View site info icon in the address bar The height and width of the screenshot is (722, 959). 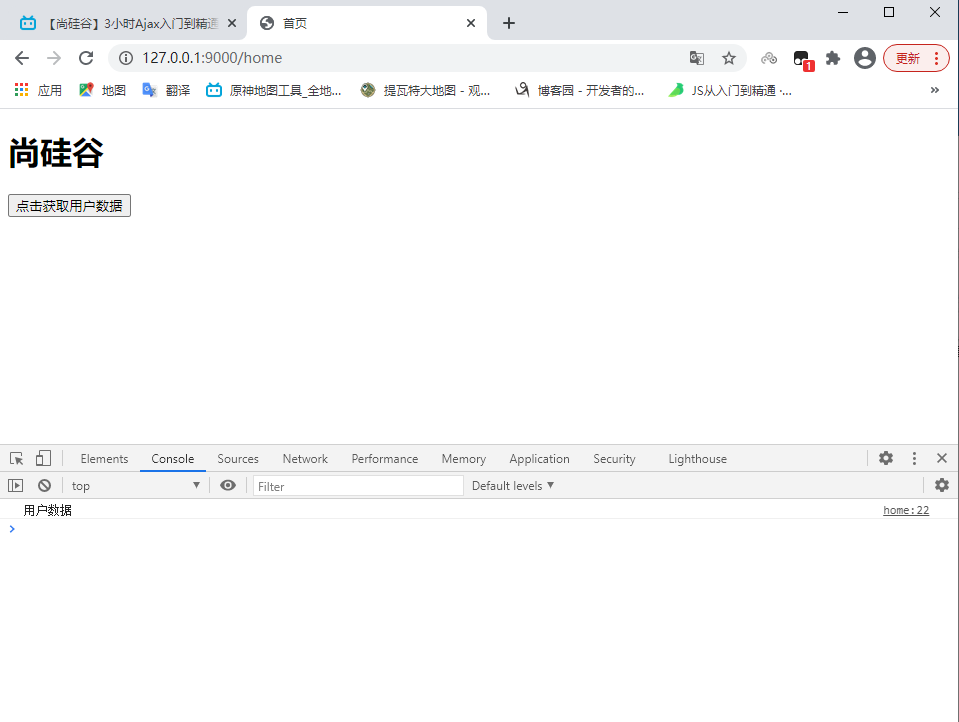click(x=126, y=58)
